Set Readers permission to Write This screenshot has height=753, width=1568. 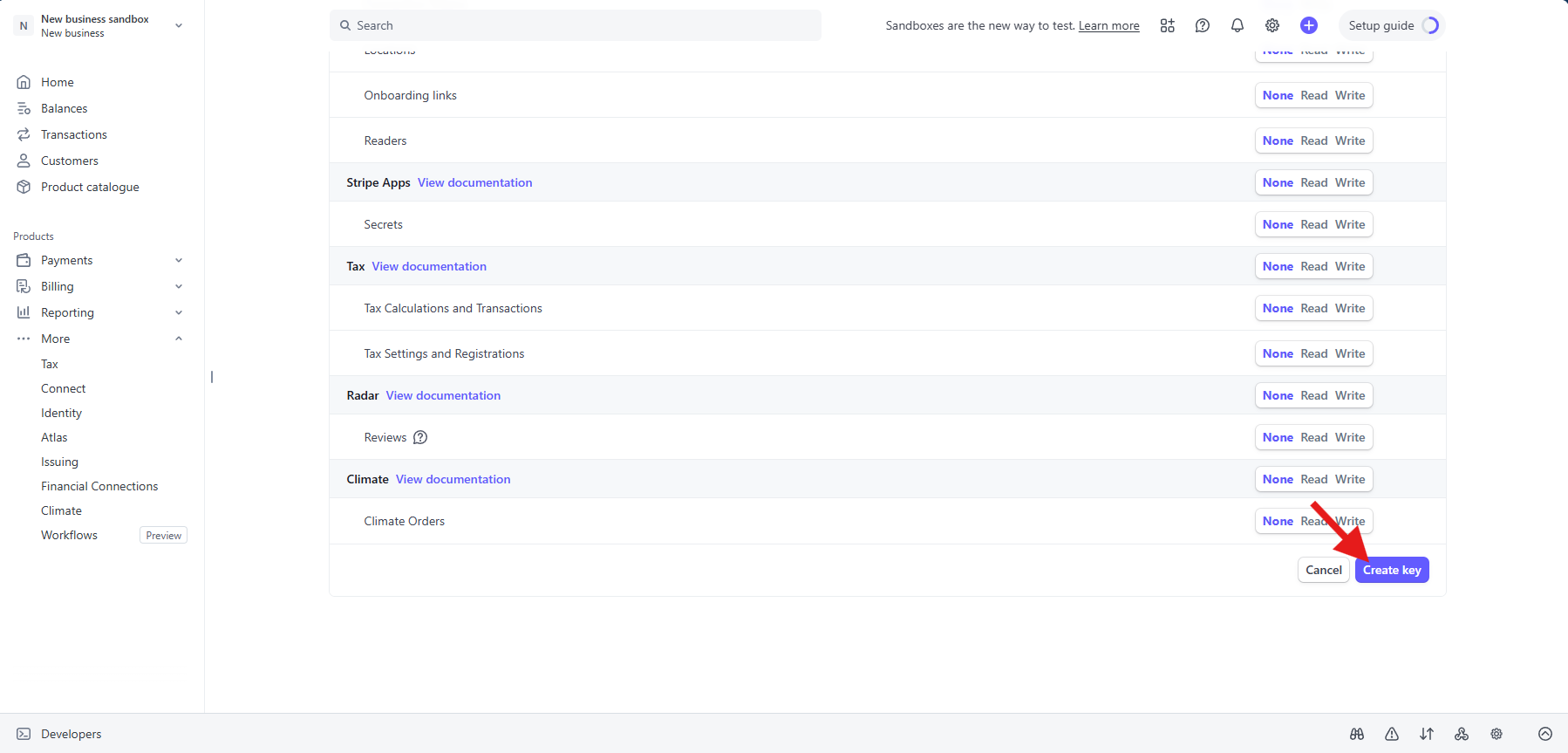[x=1350, y=140]
